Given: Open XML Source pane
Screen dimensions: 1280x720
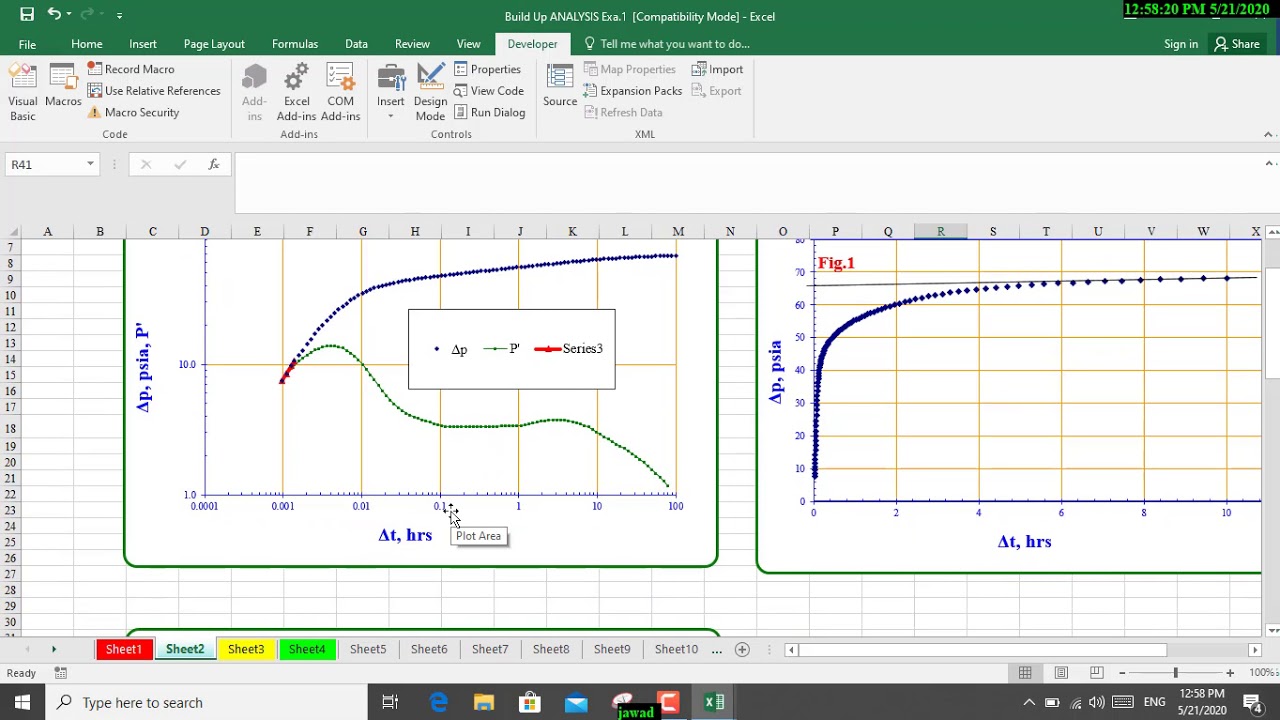Looking at the screenshot, I should pyautogui.click(x=560, y=86).
